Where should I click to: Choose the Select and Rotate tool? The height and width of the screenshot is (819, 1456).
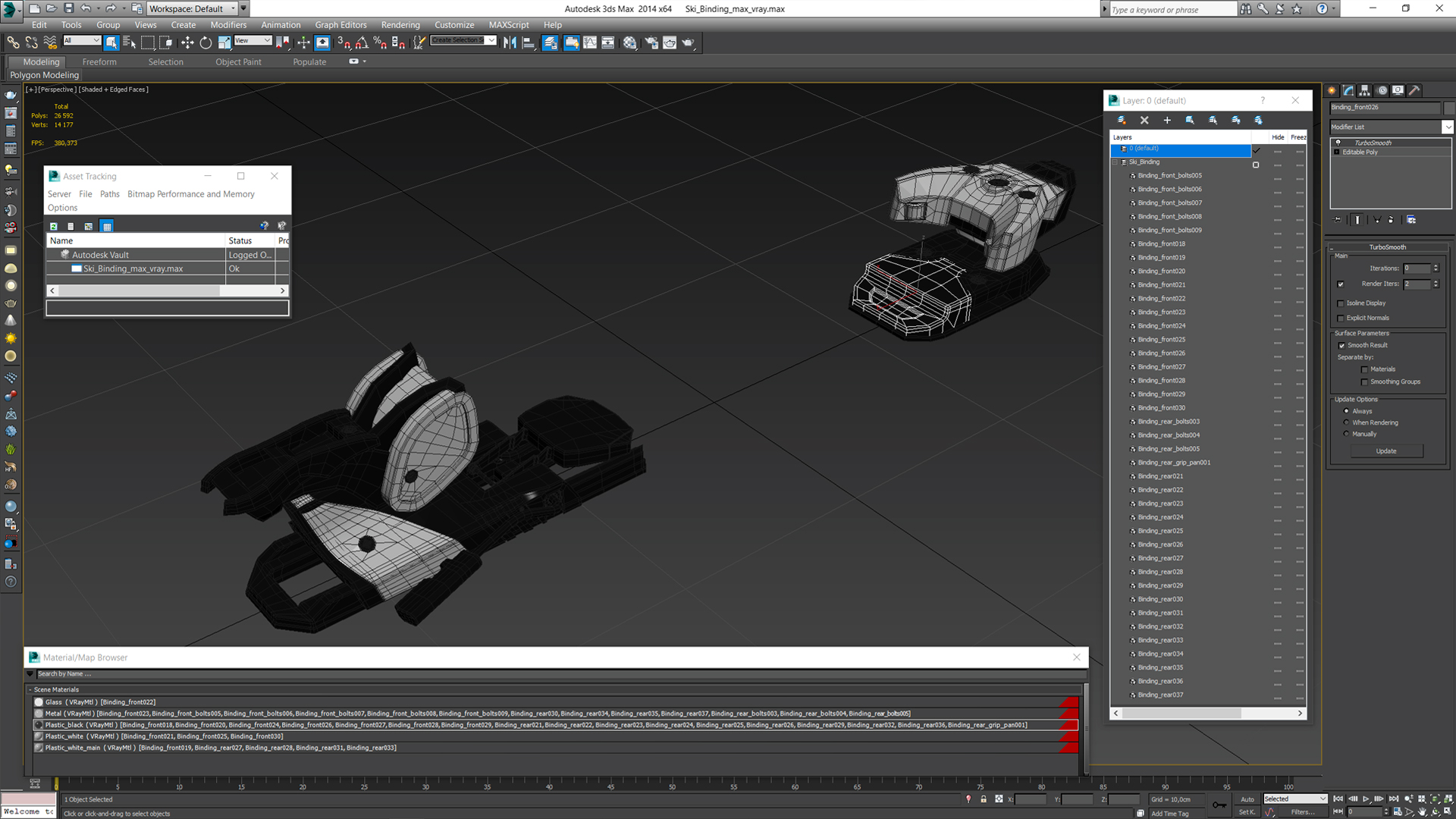pos(206,42)
